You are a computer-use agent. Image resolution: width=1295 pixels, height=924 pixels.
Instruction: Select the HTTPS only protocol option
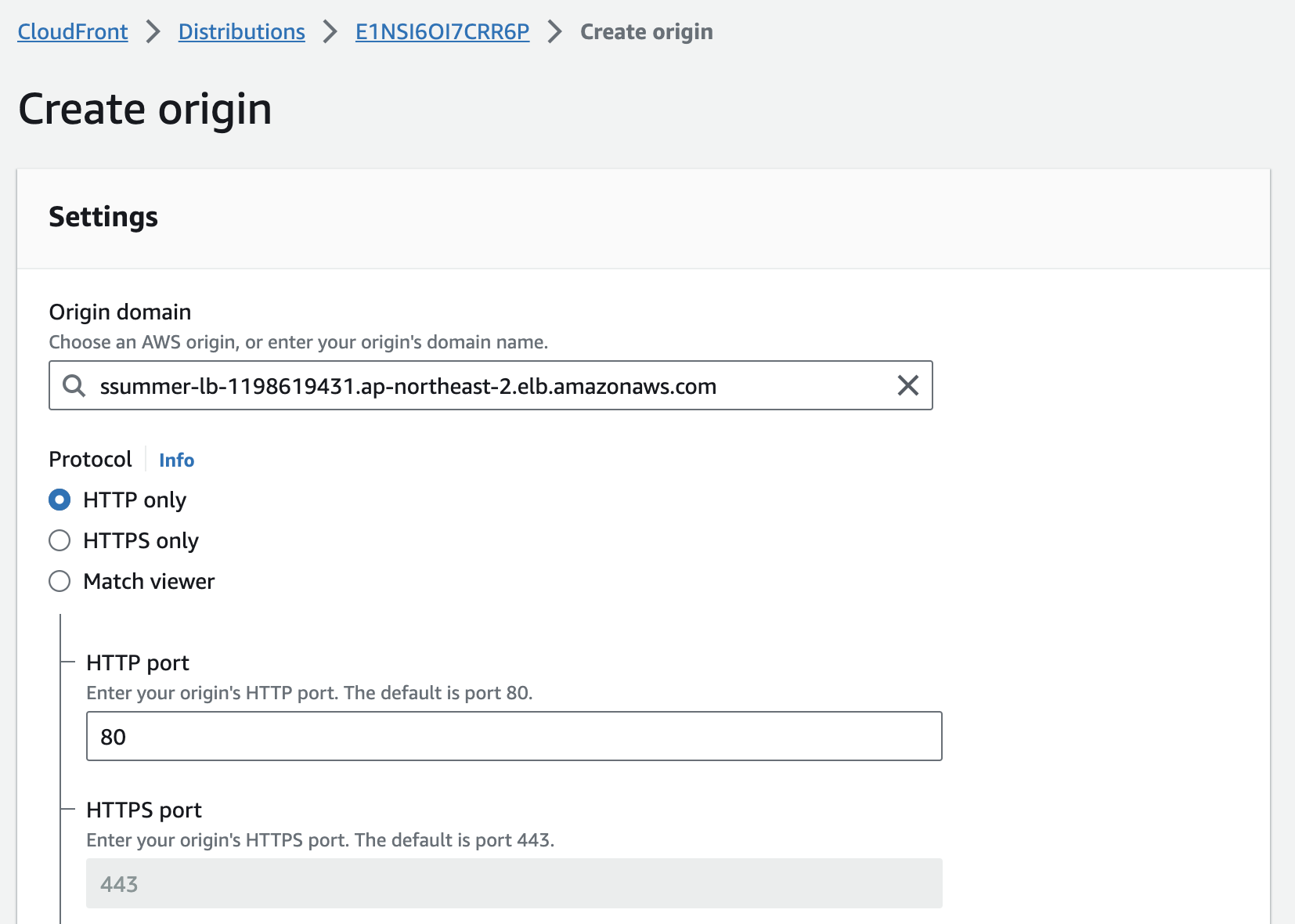click(x=60, y=540)
